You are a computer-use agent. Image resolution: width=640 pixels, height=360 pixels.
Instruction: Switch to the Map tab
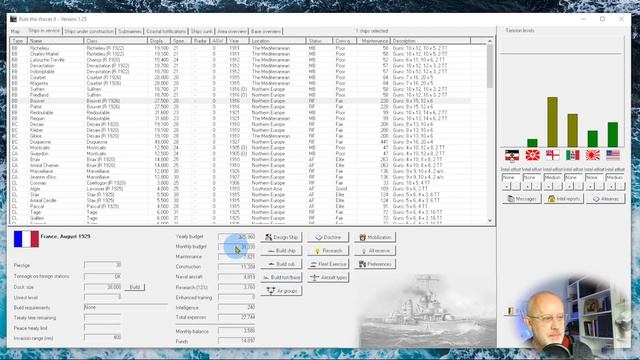[16, 31]
